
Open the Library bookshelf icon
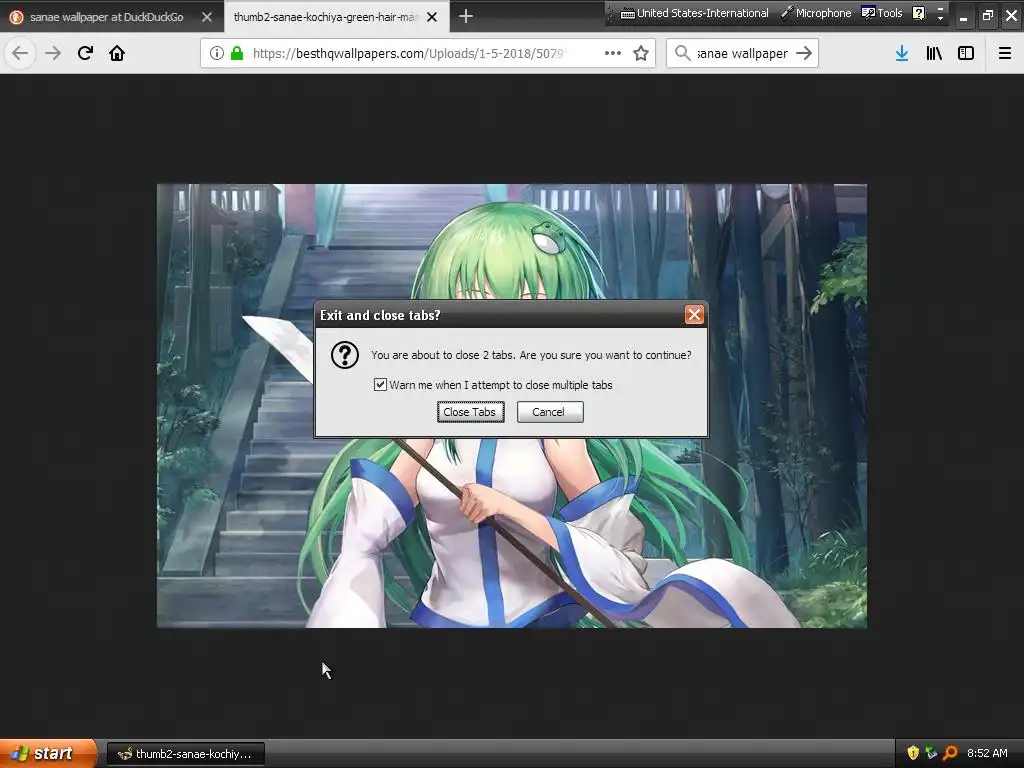tap(934, 53)
